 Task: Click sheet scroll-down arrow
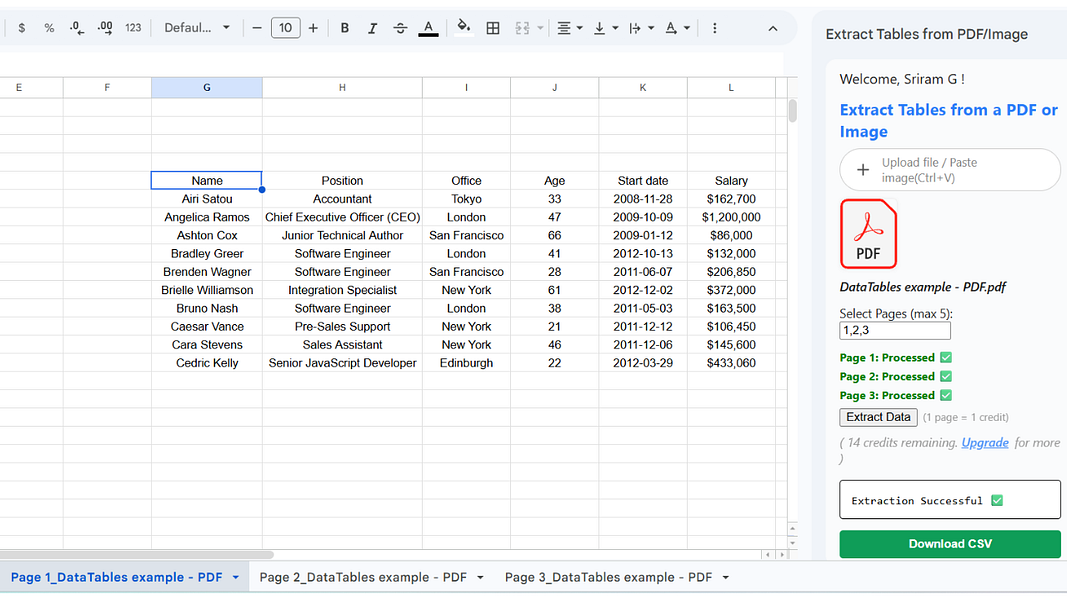click(793, 544)
